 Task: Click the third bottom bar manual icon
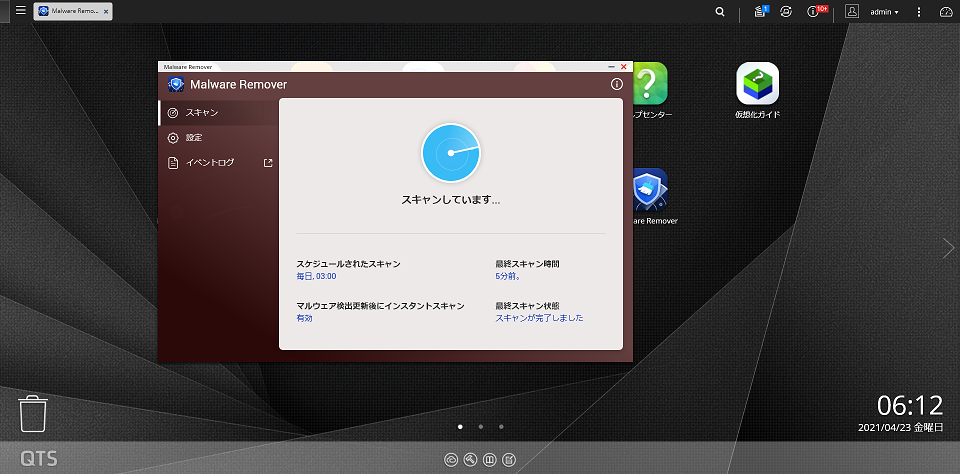(x=489, y=460)
